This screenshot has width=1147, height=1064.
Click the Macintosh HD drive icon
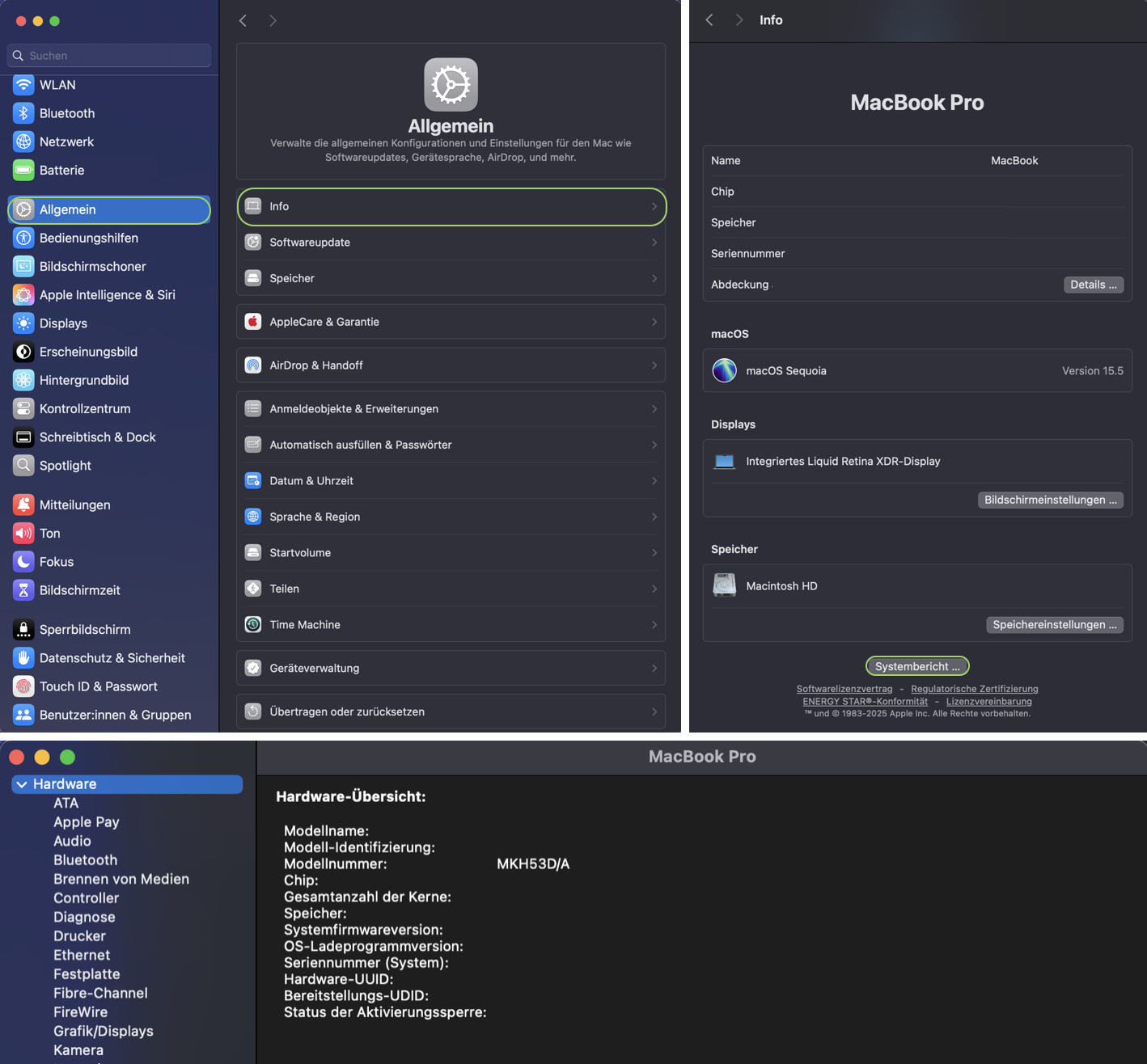[724, 585]
